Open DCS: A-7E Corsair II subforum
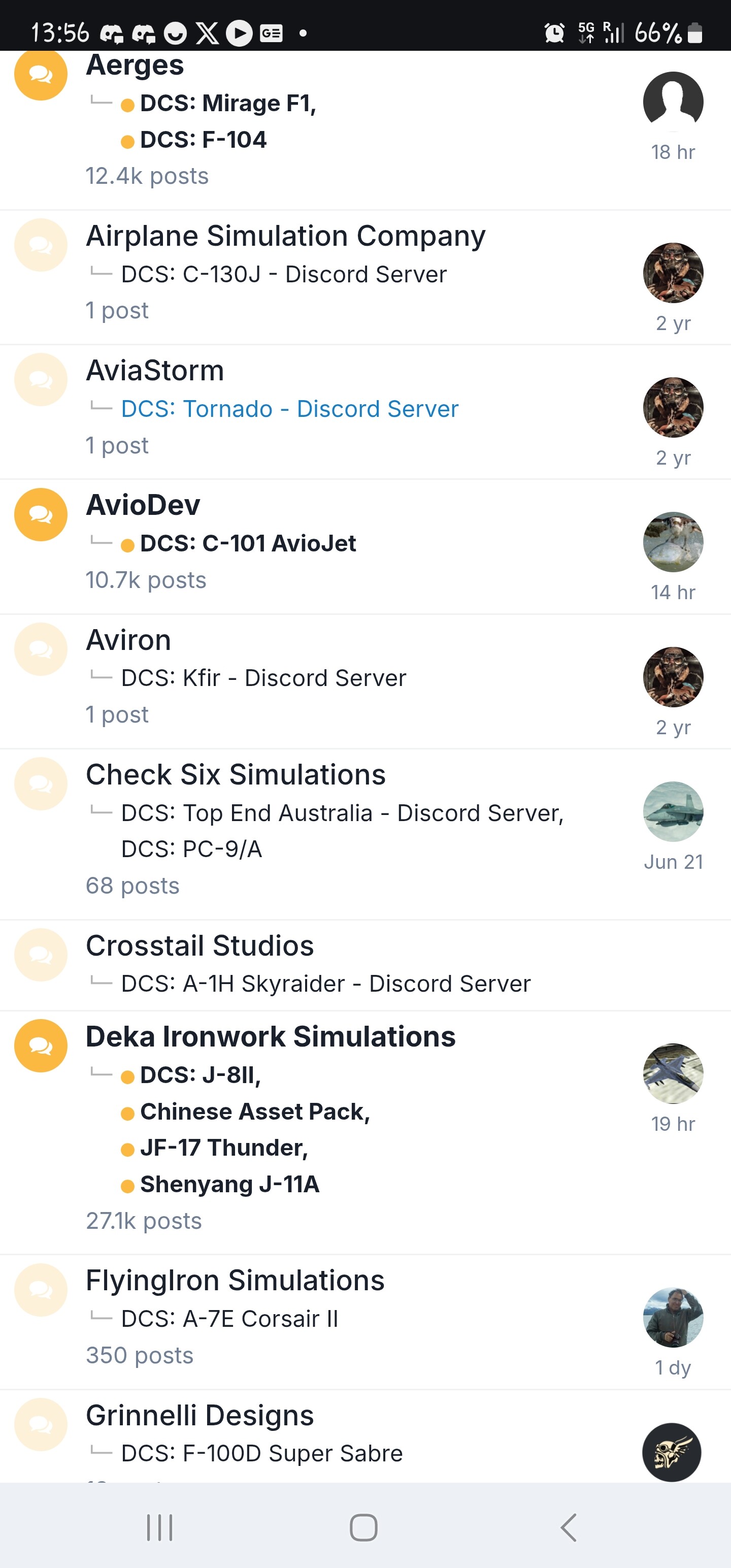This screenshot has width=731, height=1568. pos(229,1319)
